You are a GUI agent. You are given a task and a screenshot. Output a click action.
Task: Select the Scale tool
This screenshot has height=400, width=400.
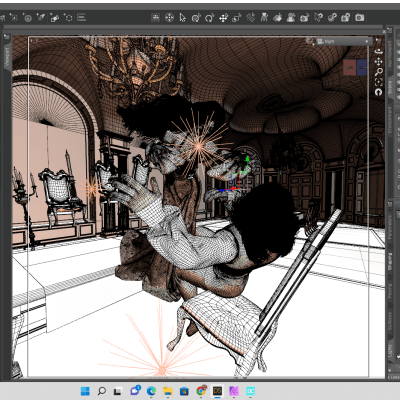pyautogui.click(x=237, y=17)
